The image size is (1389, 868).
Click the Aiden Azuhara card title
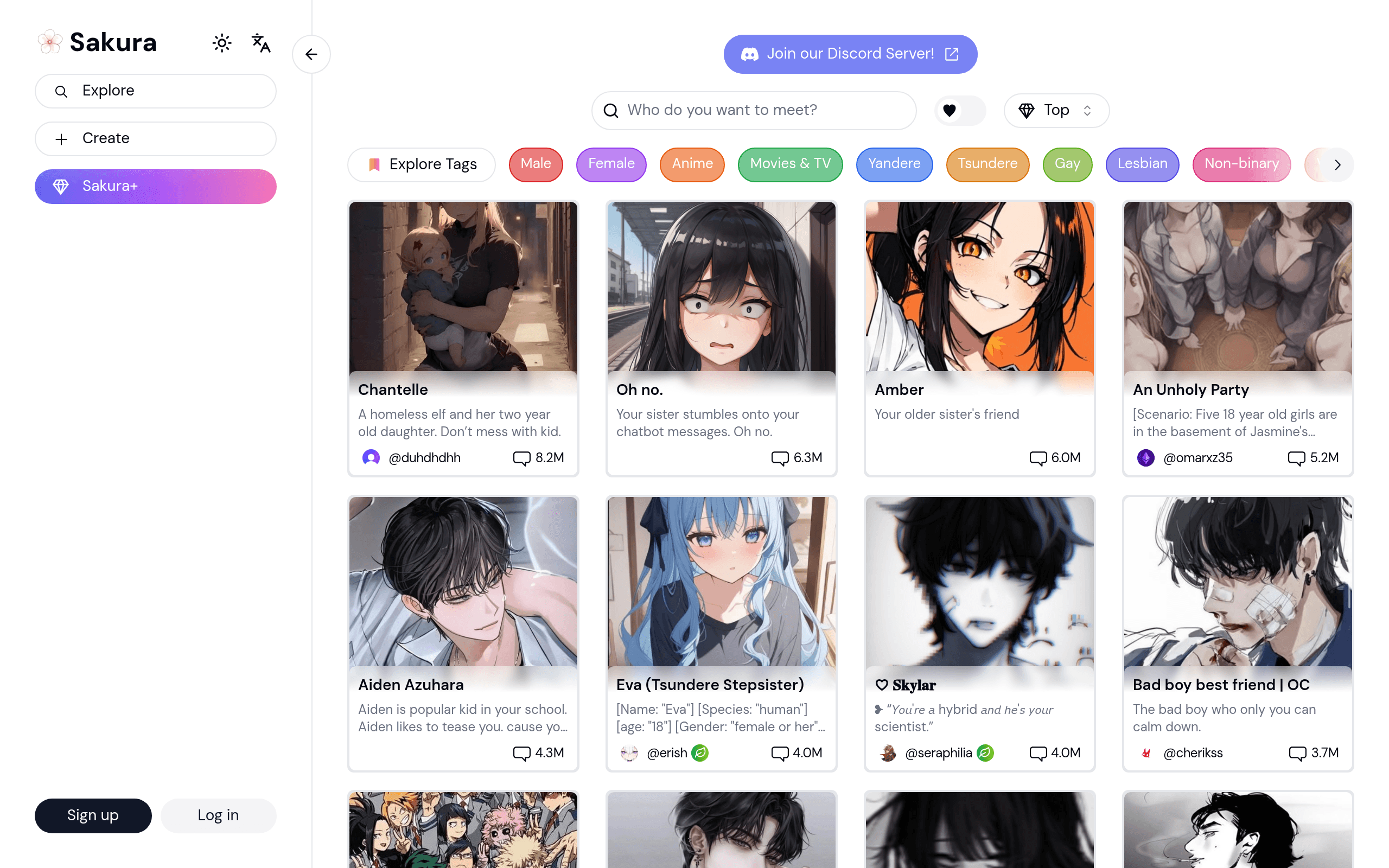pos(411,685)
